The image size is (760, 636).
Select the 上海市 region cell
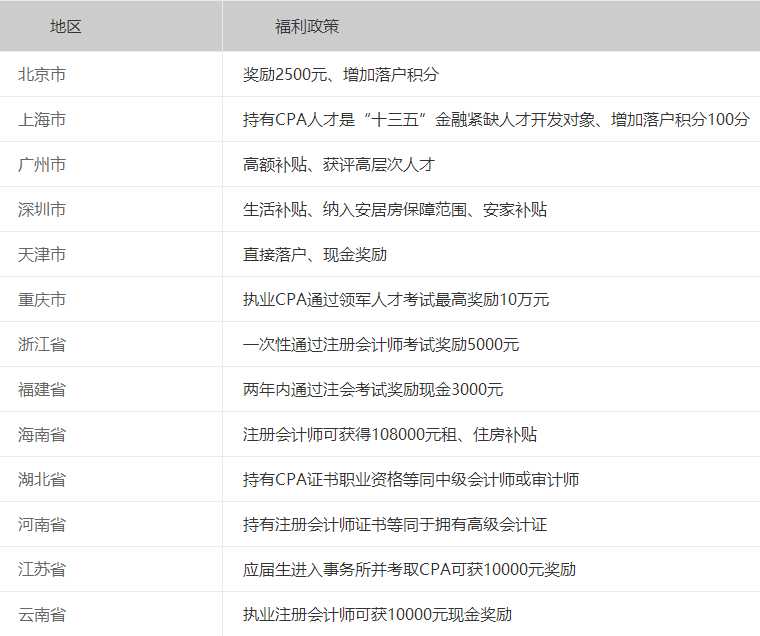tap(42, 119)
